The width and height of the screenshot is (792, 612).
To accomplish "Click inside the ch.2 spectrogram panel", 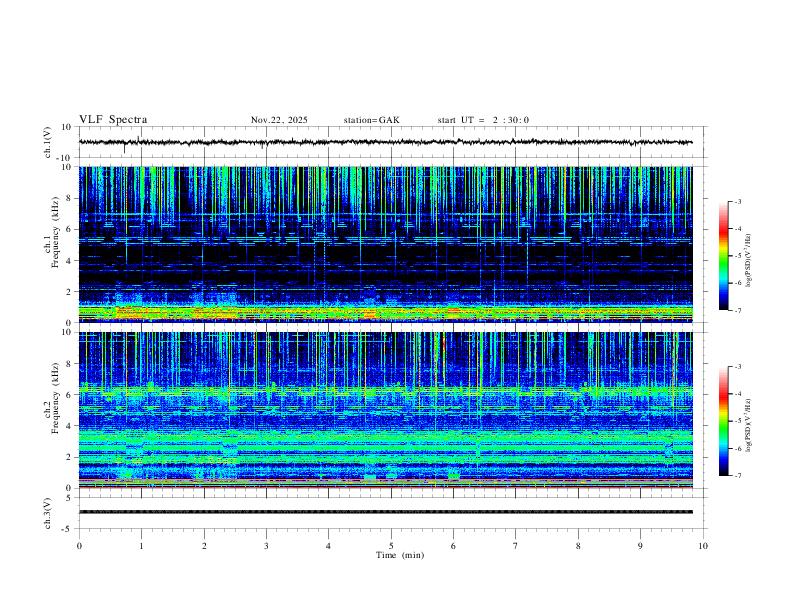I will pyautogui.click(x=385, y=410).
